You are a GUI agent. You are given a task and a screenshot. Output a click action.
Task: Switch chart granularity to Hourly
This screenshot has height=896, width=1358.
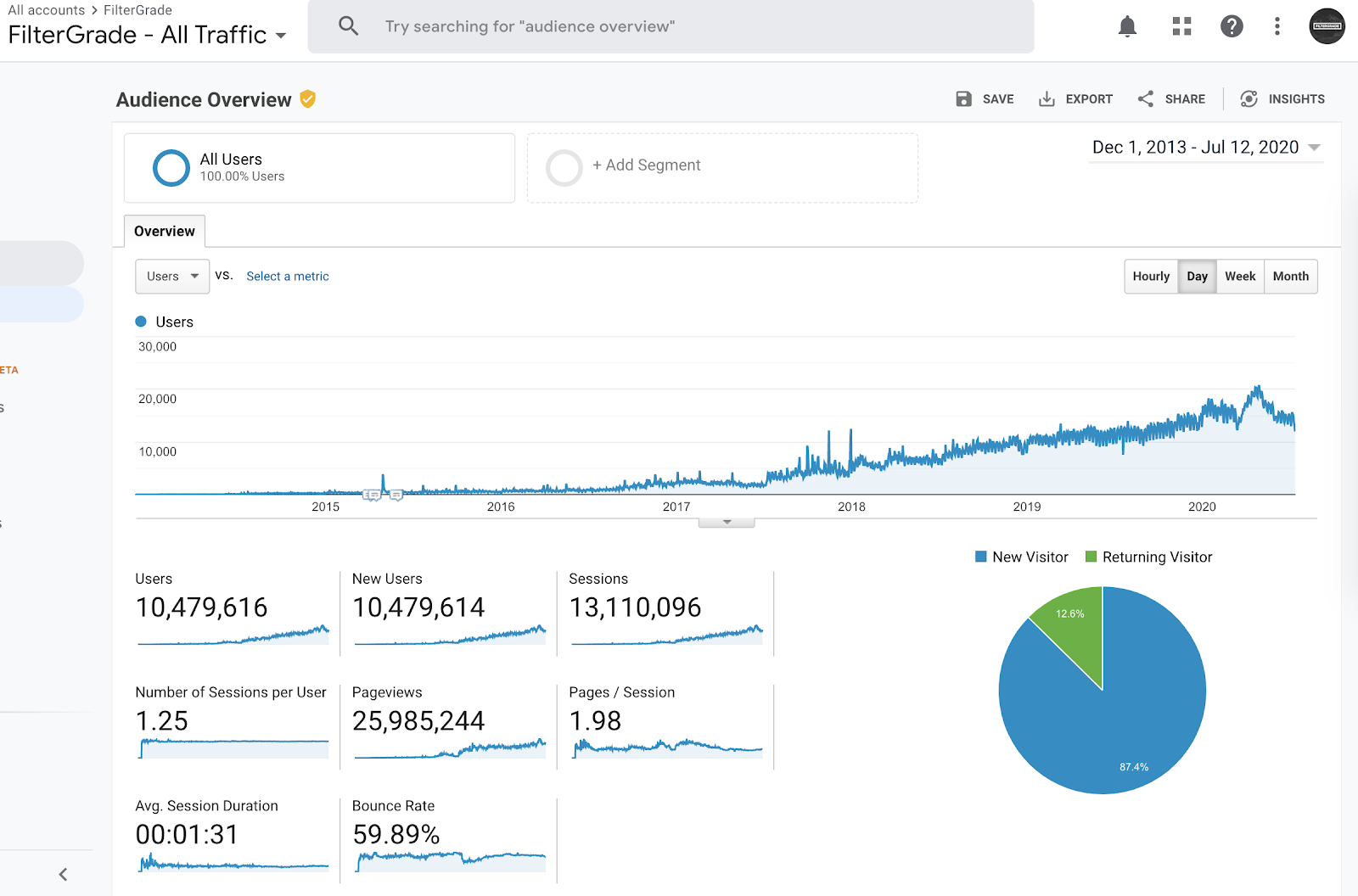(x=1151, y=277)
